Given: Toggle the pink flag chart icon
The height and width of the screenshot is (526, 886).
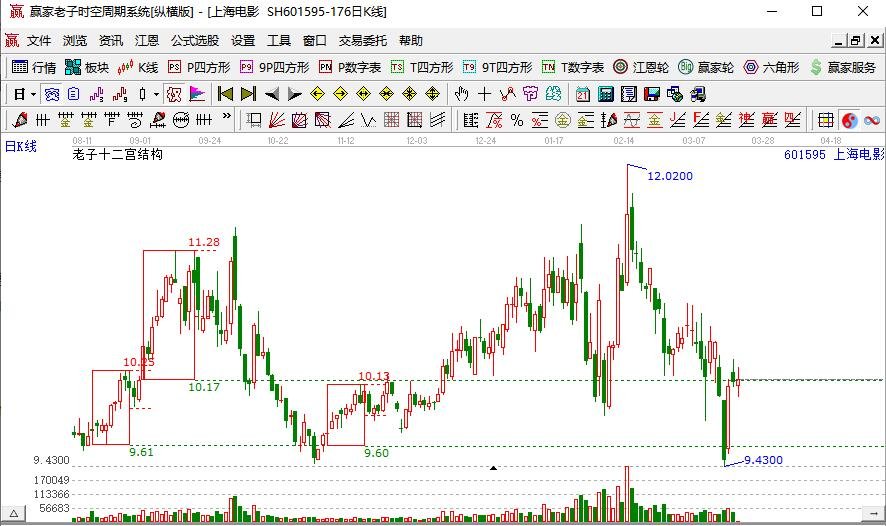Looking at the screenshot, I should [197, 94].
